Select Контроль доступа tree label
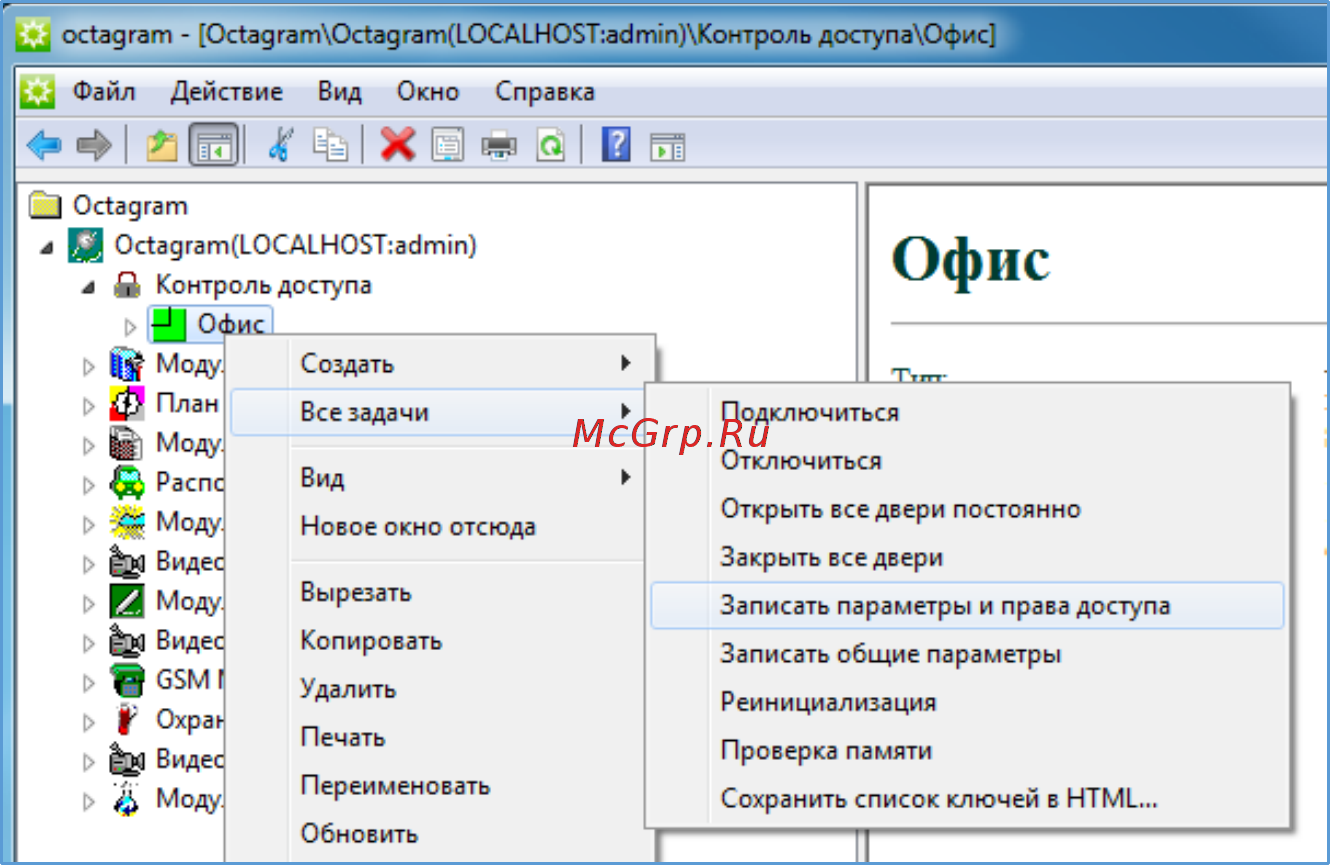This screenshot has height=865, width=1330. coord(263,285)
